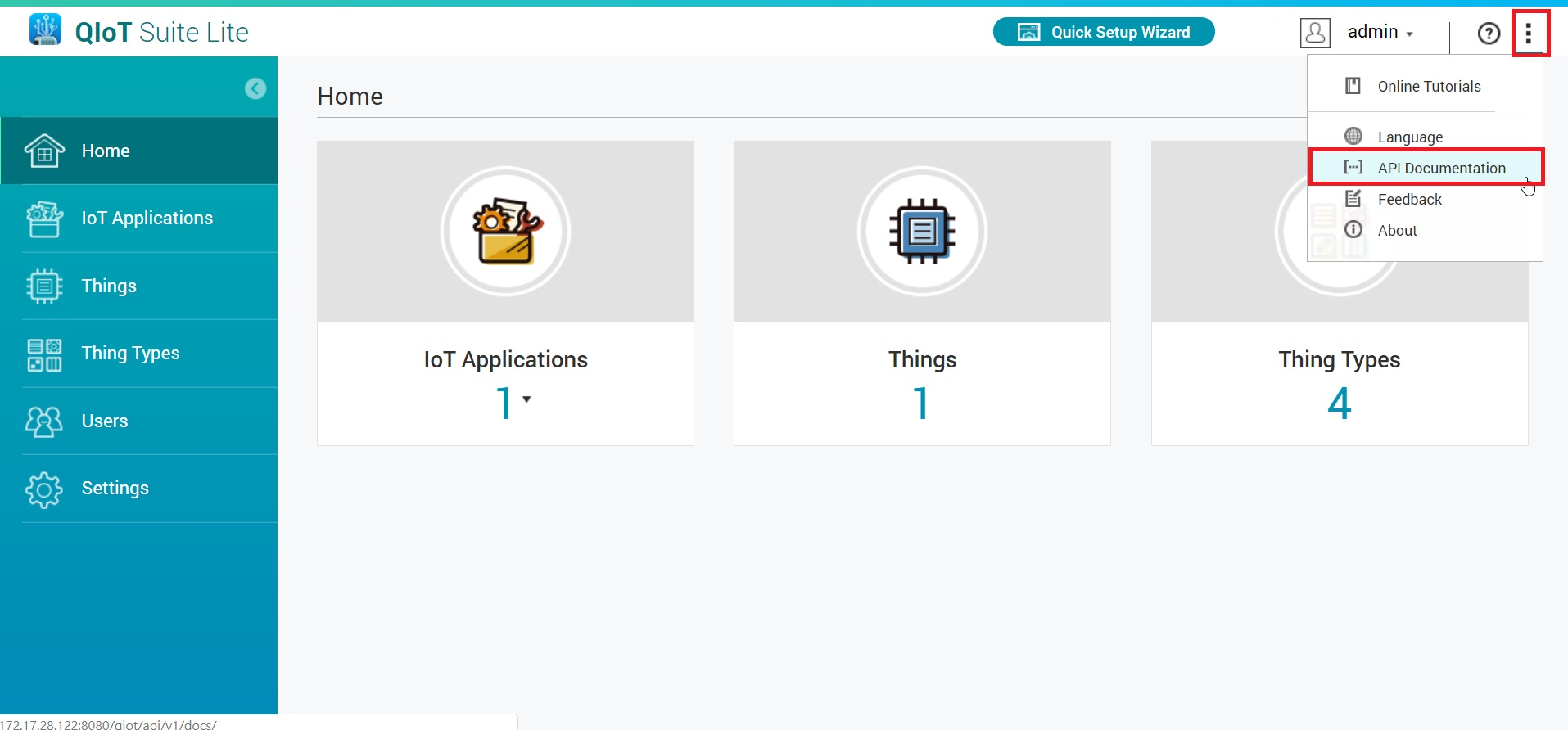1568x730 pixels.
Task: Select API Documentation from the menu
Action: [x=1440, y=168]
